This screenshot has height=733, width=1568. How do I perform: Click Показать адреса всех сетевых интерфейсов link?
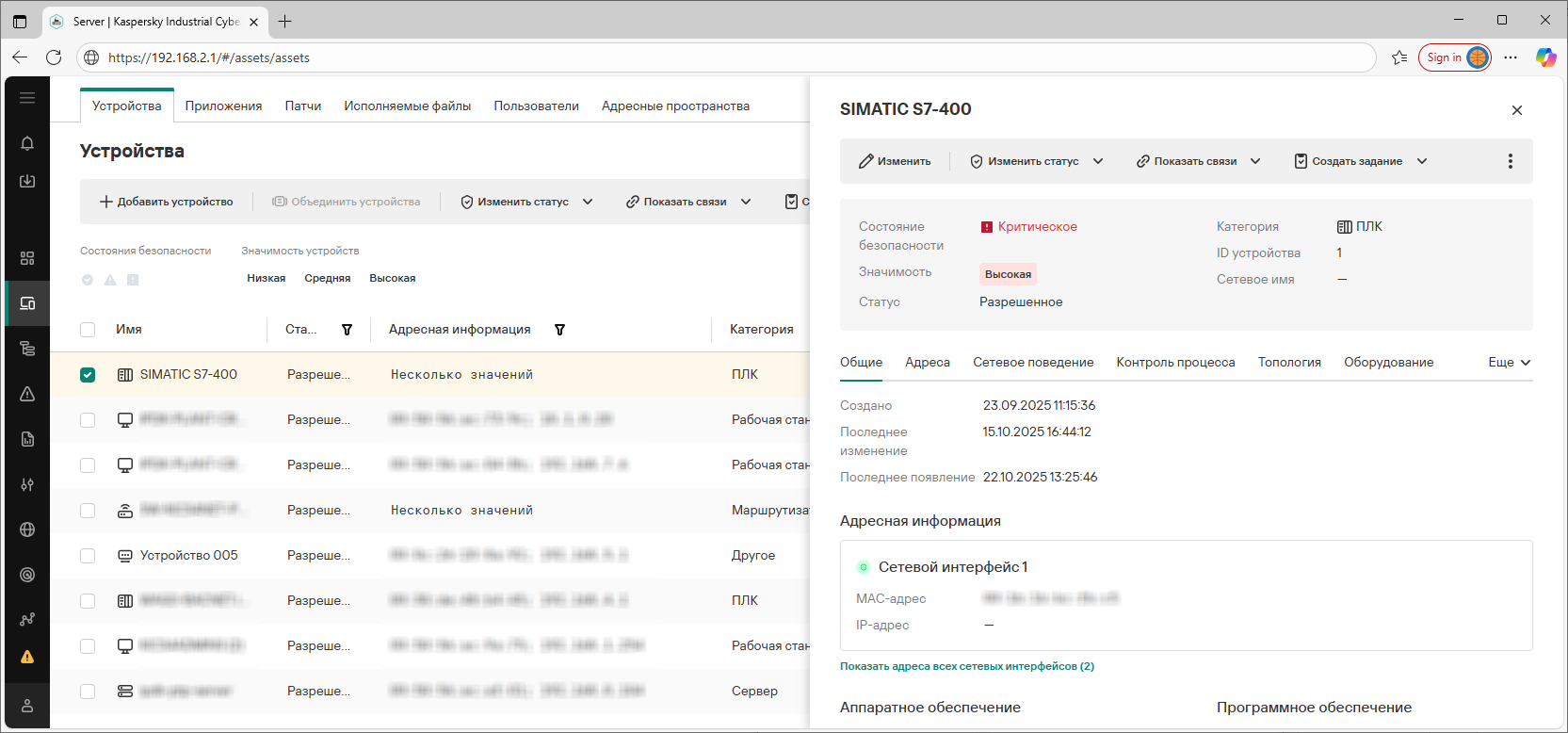[x=966, y=666]
